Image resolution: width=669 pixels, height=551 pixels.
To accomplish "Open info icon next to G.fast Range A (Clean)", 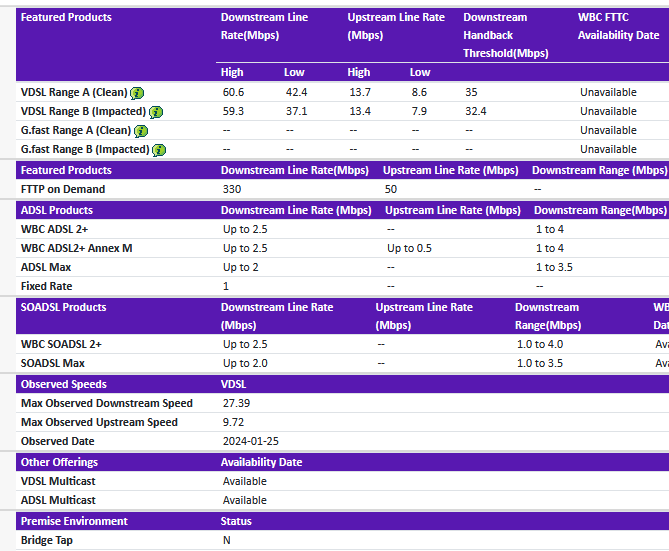I will [x=141, y=131].
